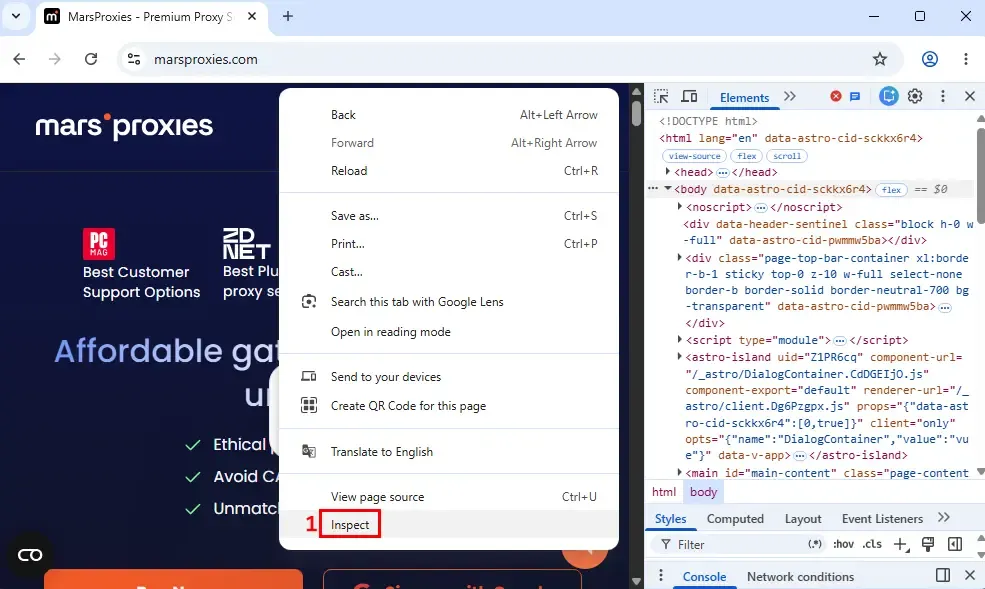Choose Open in reading mode

(449, 332)
